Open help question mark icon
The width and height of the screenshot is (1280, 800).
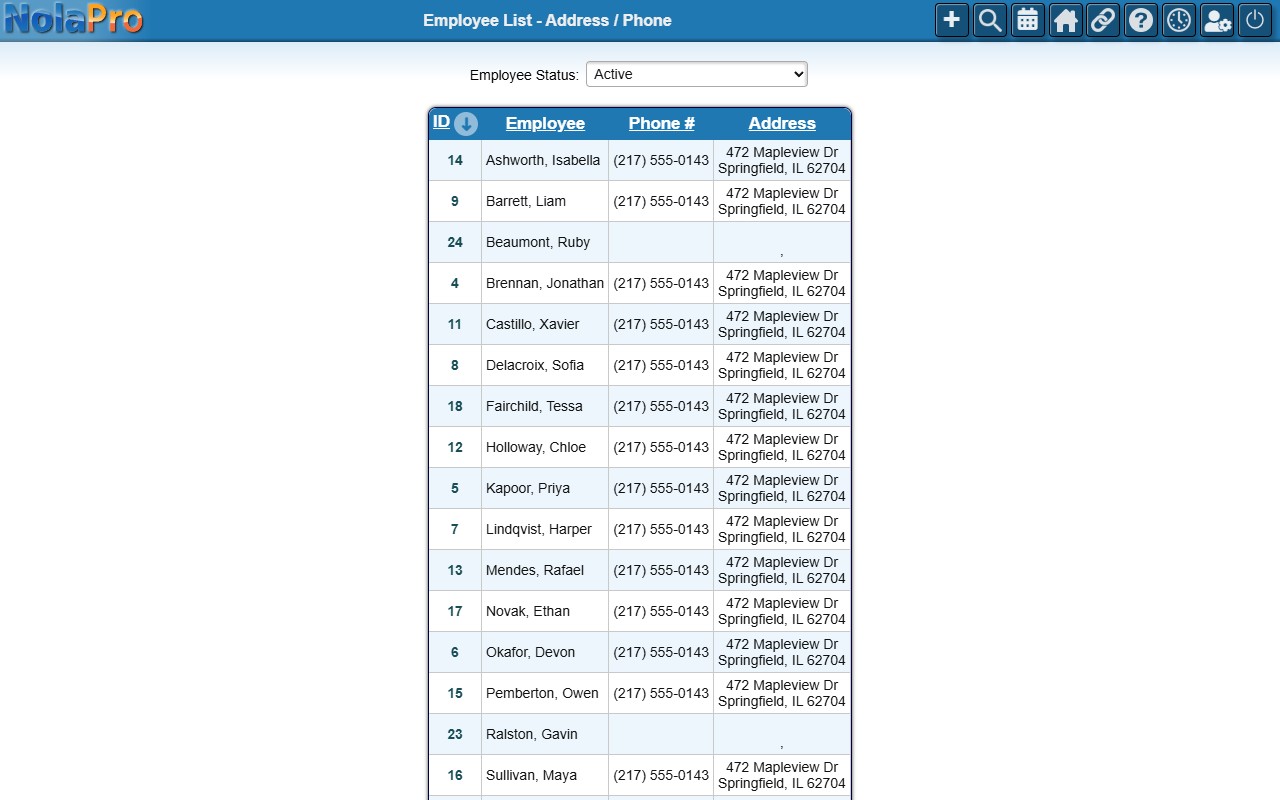(x=1141, y=20)
